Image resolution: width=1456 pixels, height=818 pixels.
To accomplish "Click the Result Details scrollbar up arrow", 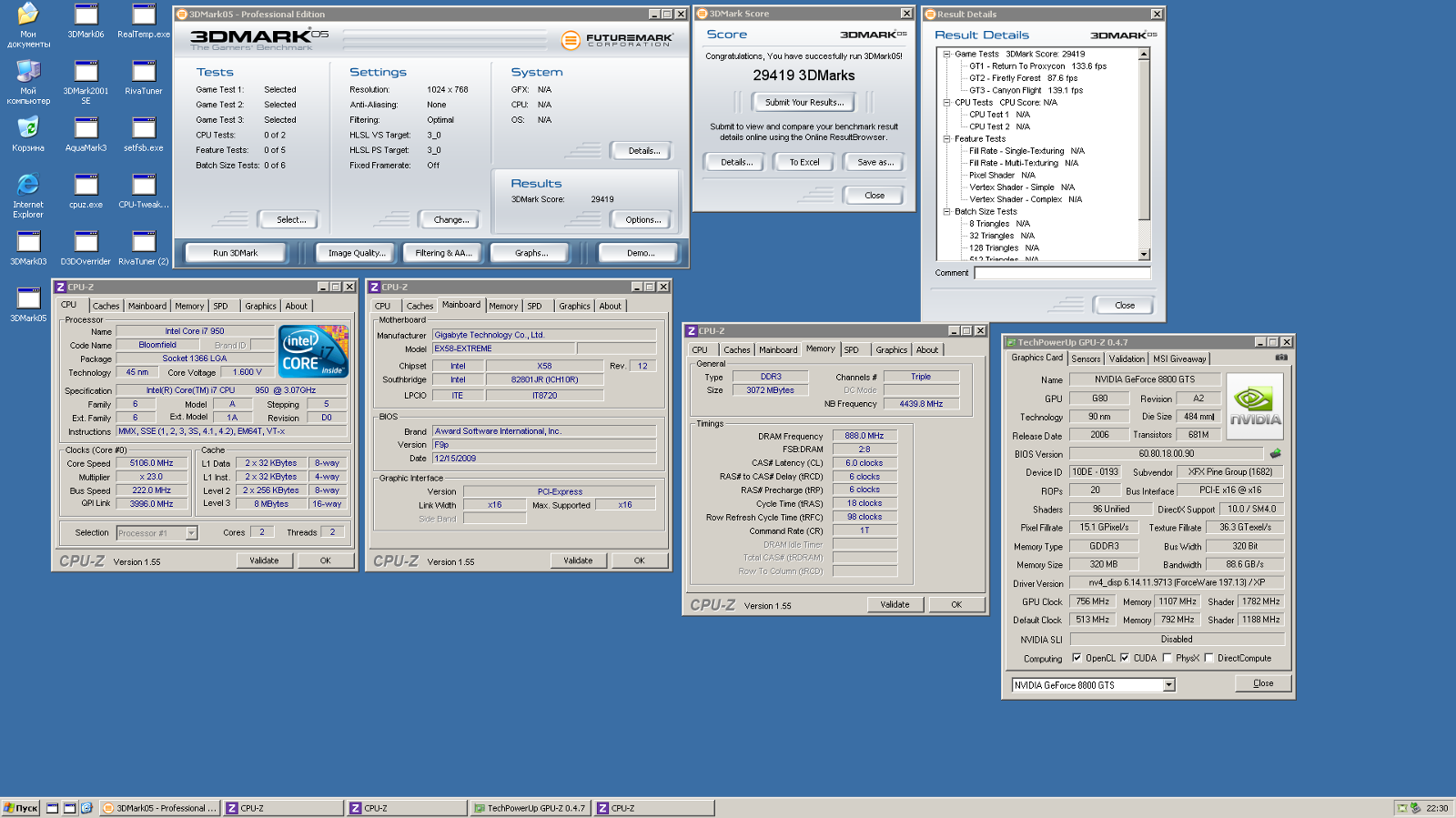I will 1144,54.
